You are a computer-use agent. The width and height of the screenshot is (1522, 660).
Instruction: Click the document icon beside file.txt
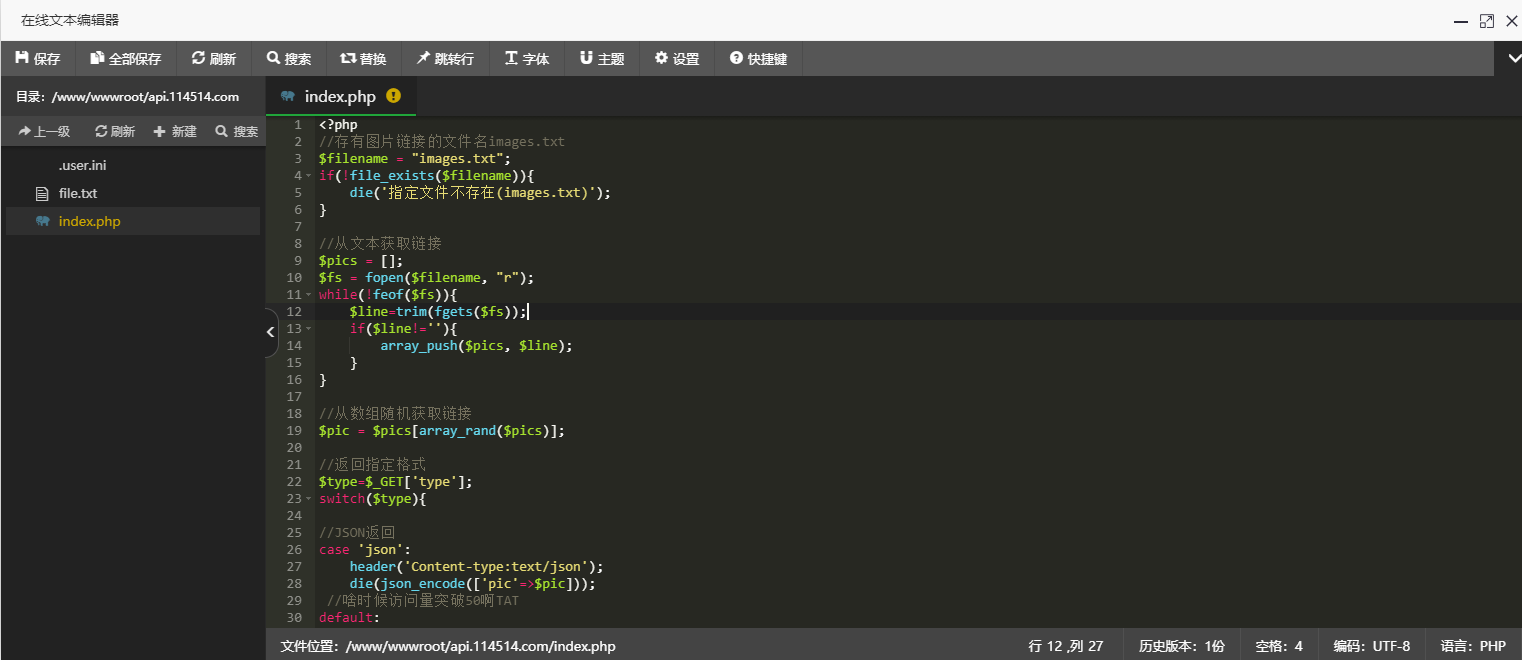(x=41, y=193)
